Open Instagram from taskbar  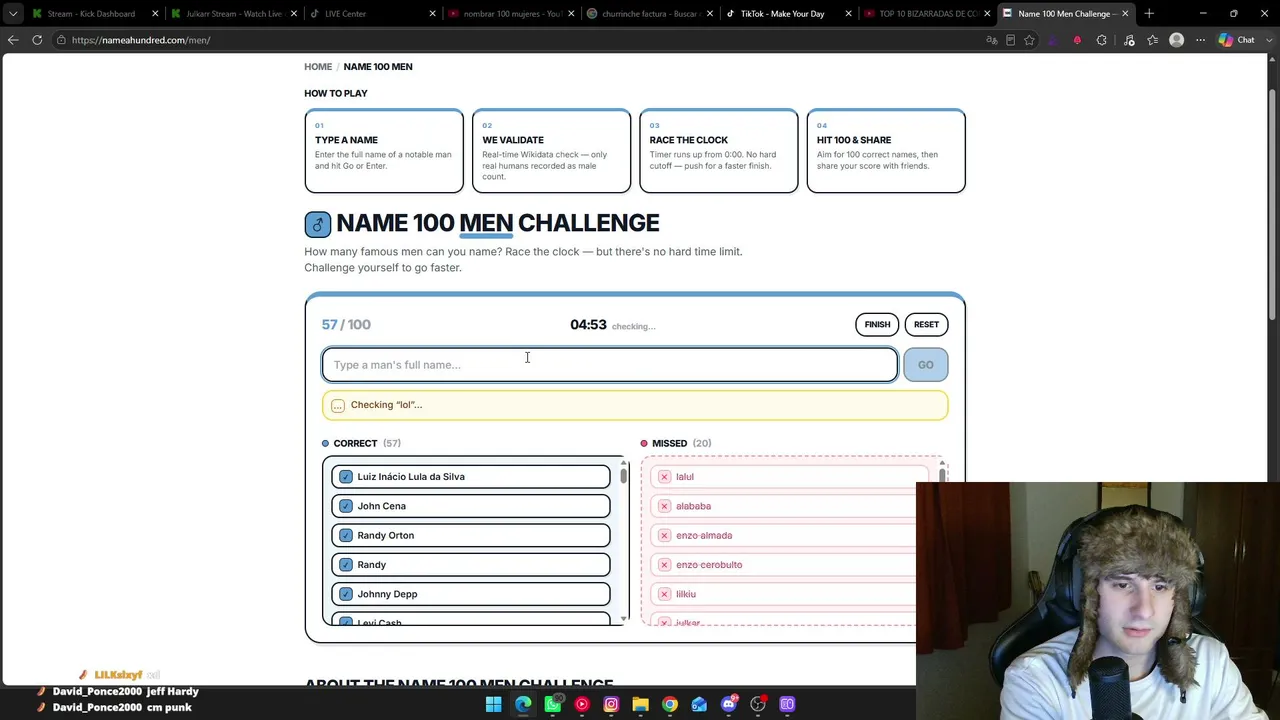pos(611,704)
